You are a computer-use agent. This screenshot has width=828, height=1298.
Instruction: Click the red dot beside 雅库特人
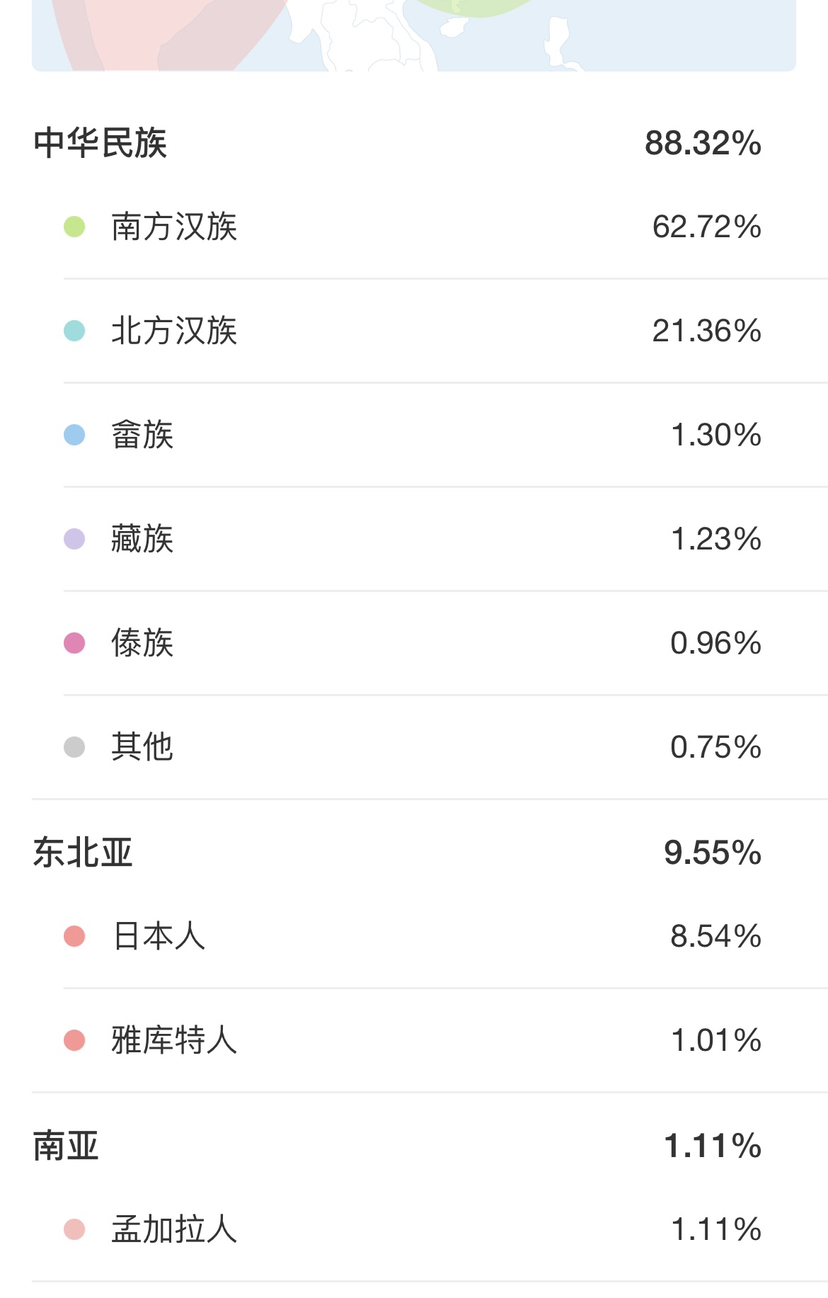74,1040
